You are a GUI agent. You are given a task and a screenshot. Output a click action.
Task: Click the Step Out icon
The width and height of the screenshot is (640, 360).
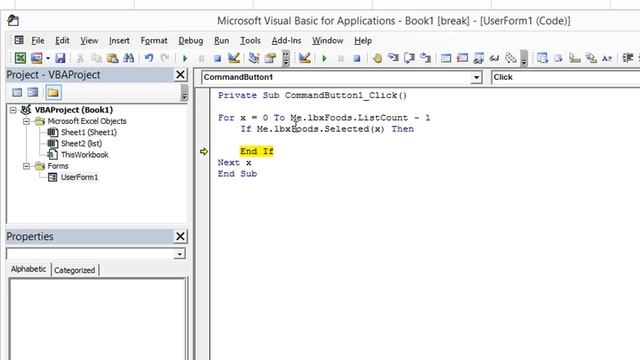pyautogui.click(x=425, y=58)
